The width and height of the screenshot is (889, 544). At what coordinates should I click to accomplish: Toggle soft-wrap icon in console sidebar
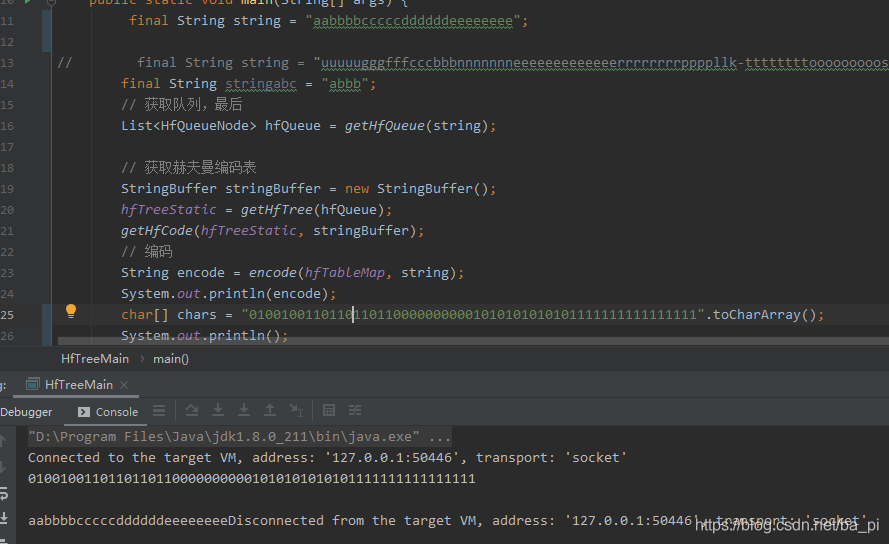pos(3,493)
